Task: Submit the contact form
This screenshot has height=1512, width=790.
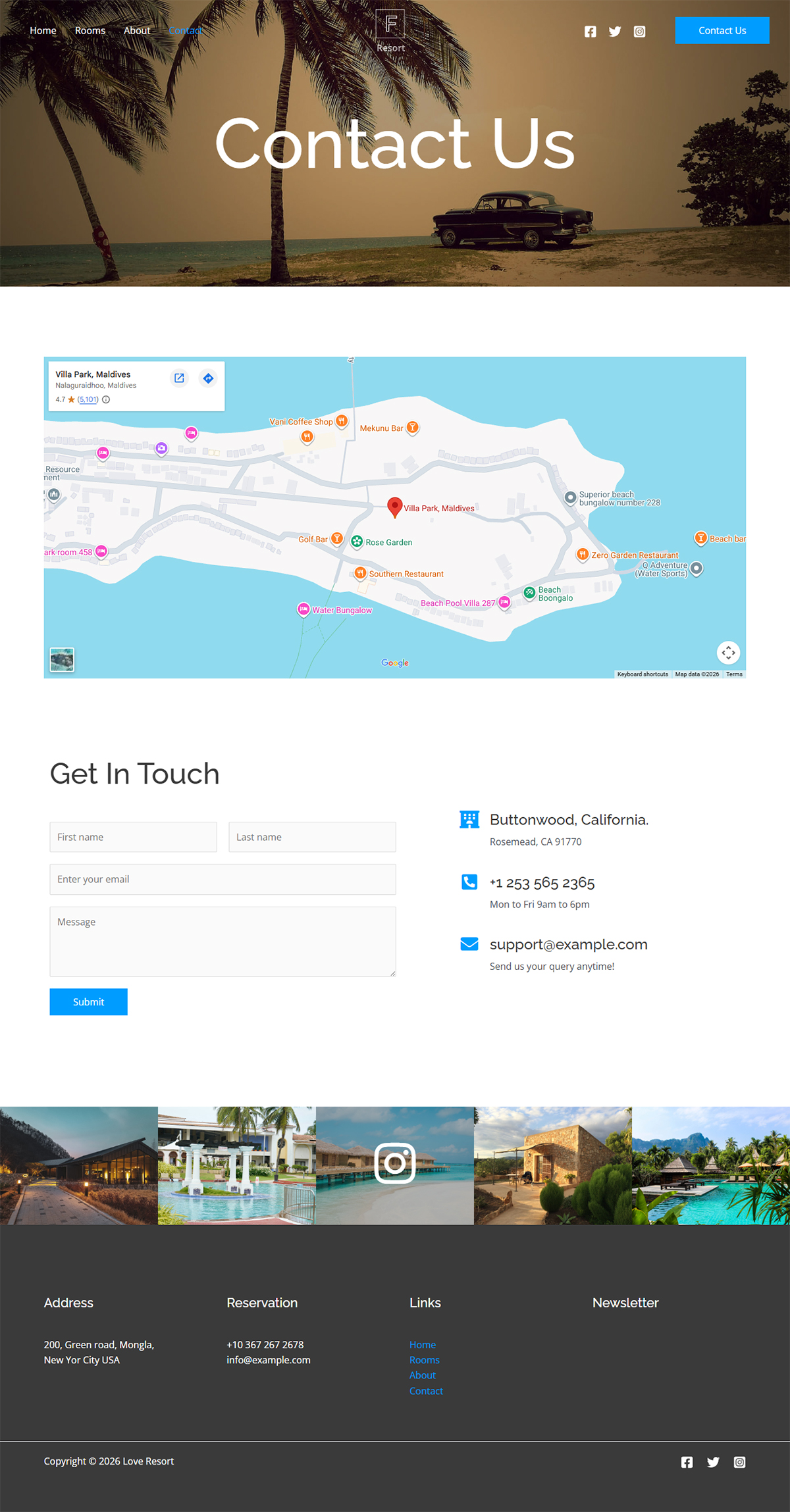Action: pos(88,1001)
